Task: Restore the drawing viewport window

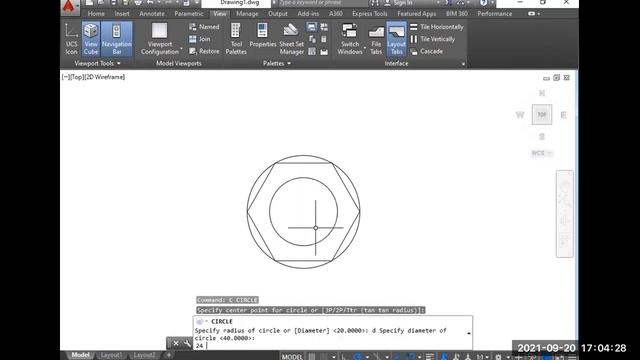Action: 556,78
